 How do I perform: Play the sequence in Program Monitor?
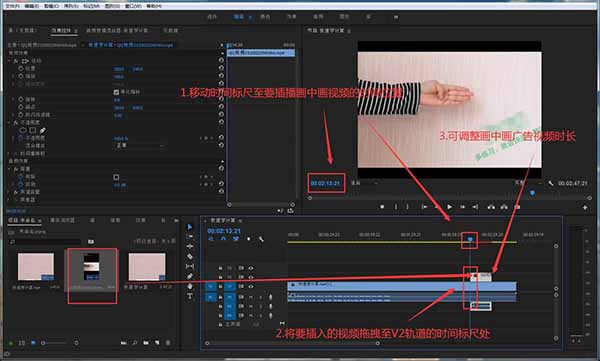[450, 207]
